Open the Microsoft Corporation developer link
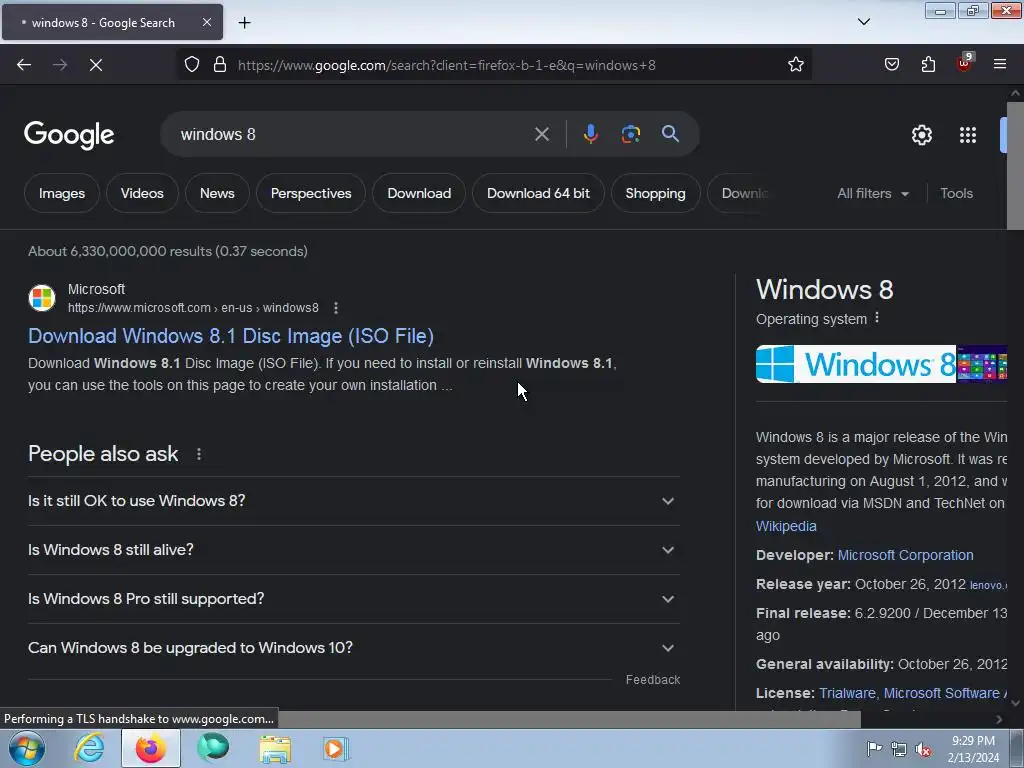This screenshot has height=768, width=1024. pyautogui.click(x=905, y=555)
